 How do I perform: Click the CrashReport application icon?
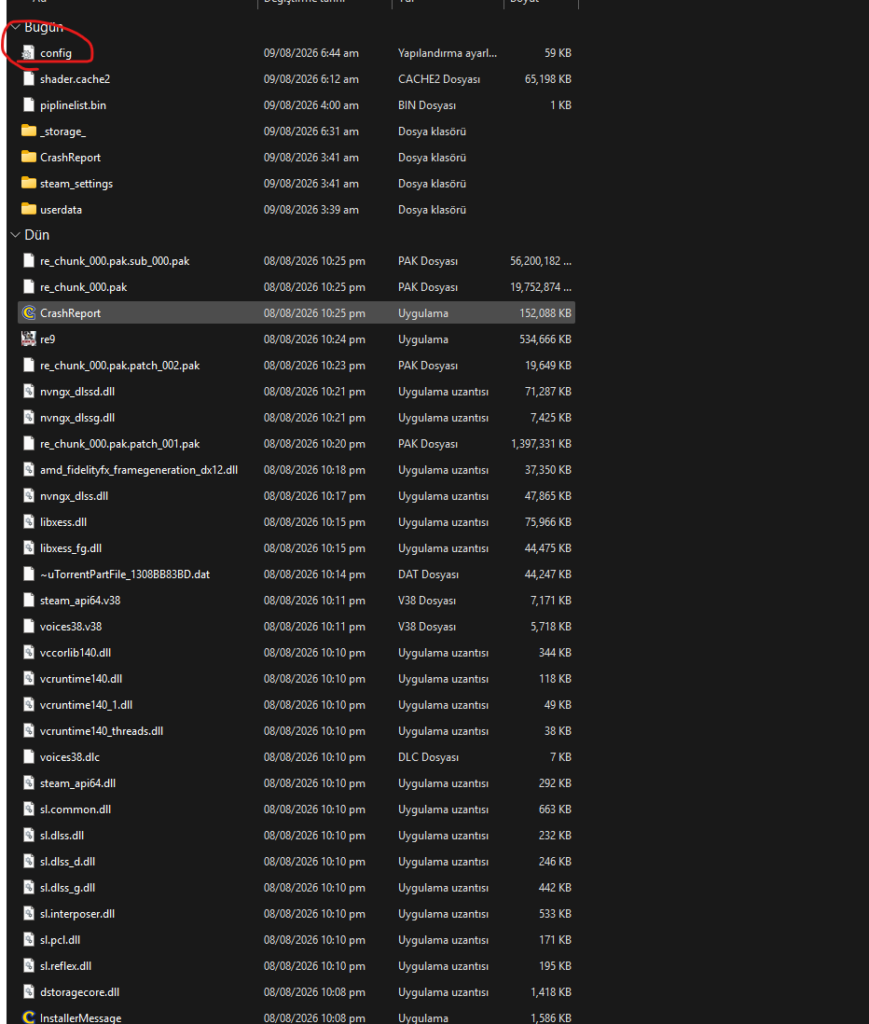28,313
